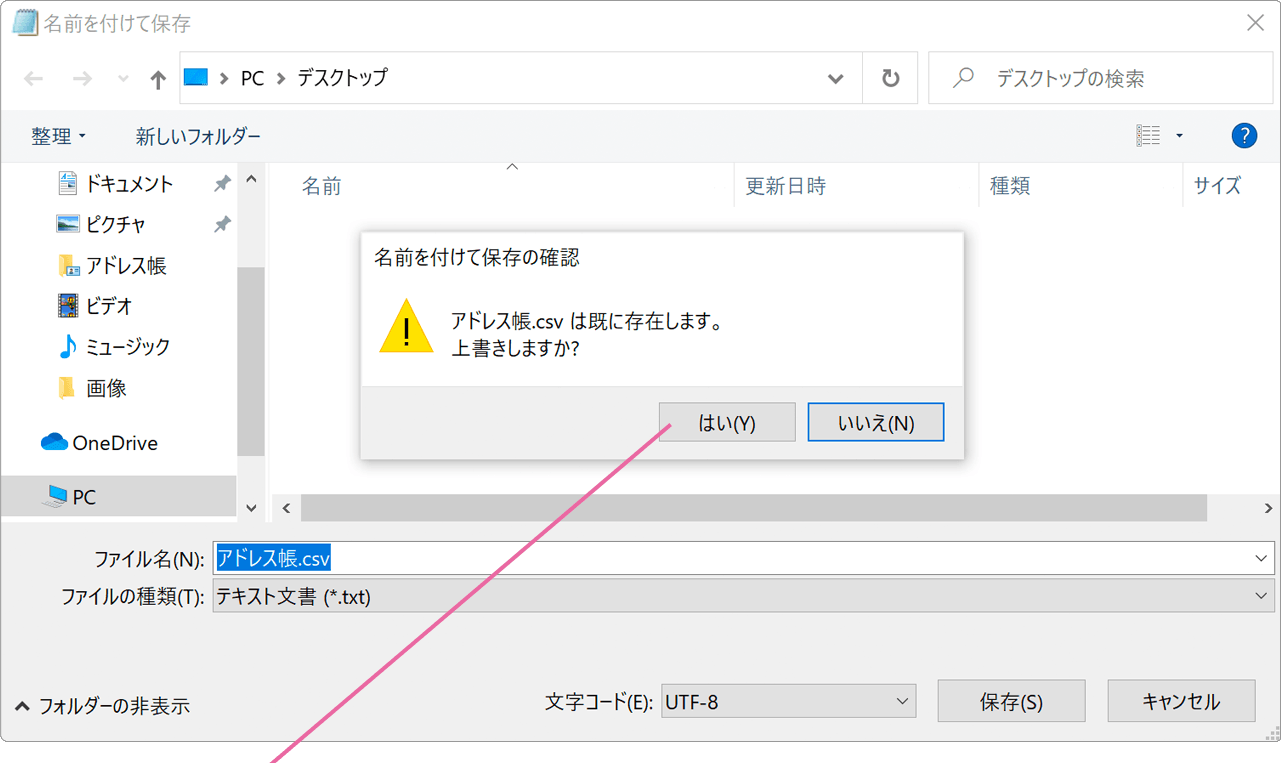This screenshot has height=763, width=1281.
Task: Select ミュージック in the sidebar
Action: [x=127, y=347]
